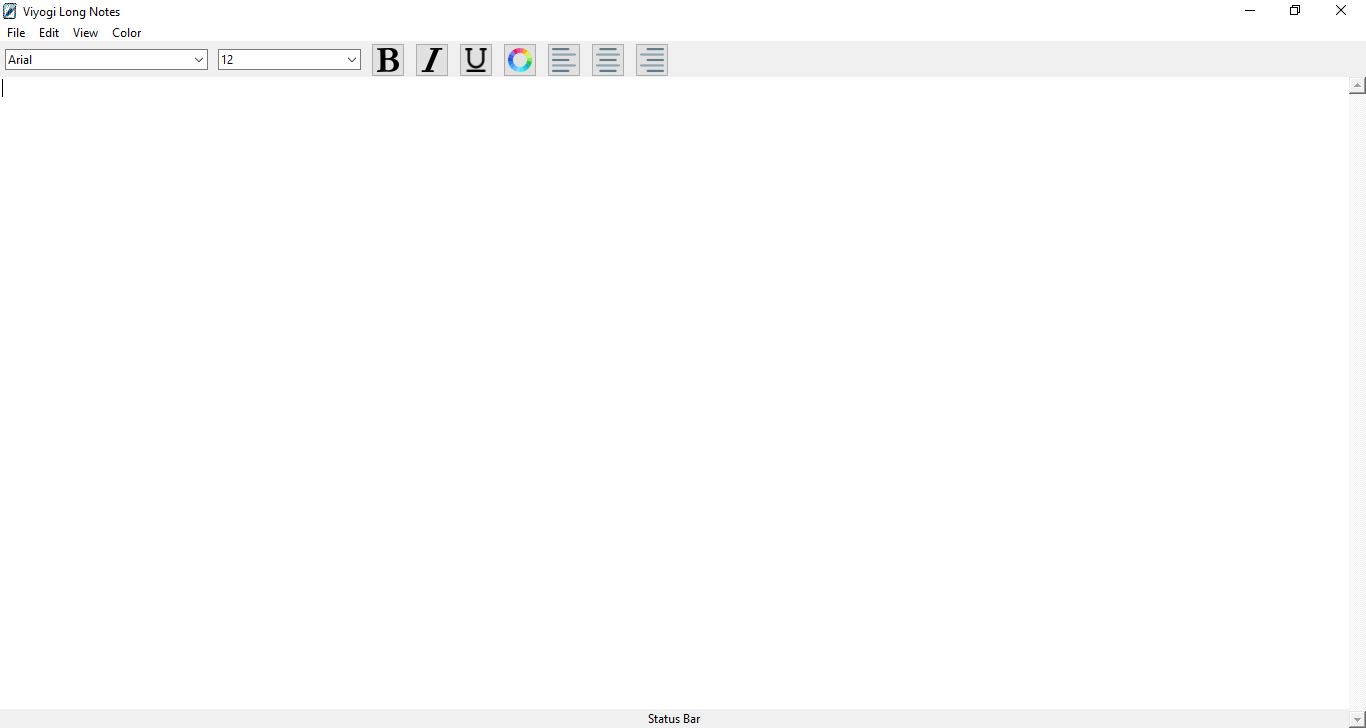Screen dimensions: 1366x728
Task: Click the Status Bar label
Action: 674,719
